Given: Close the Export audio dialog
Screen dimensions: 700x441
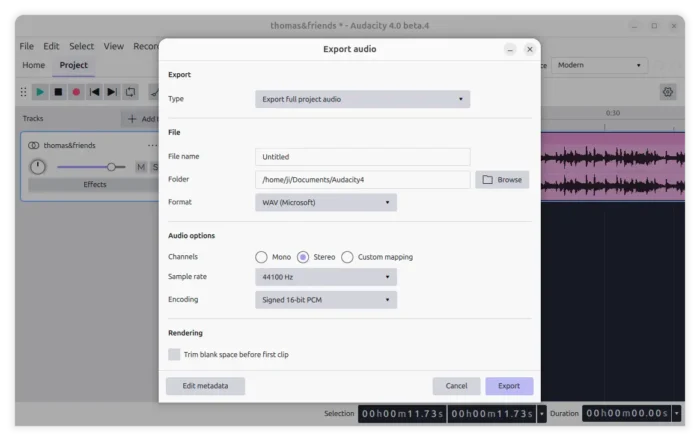Looking at the screenshot, I should click(529, 49).
